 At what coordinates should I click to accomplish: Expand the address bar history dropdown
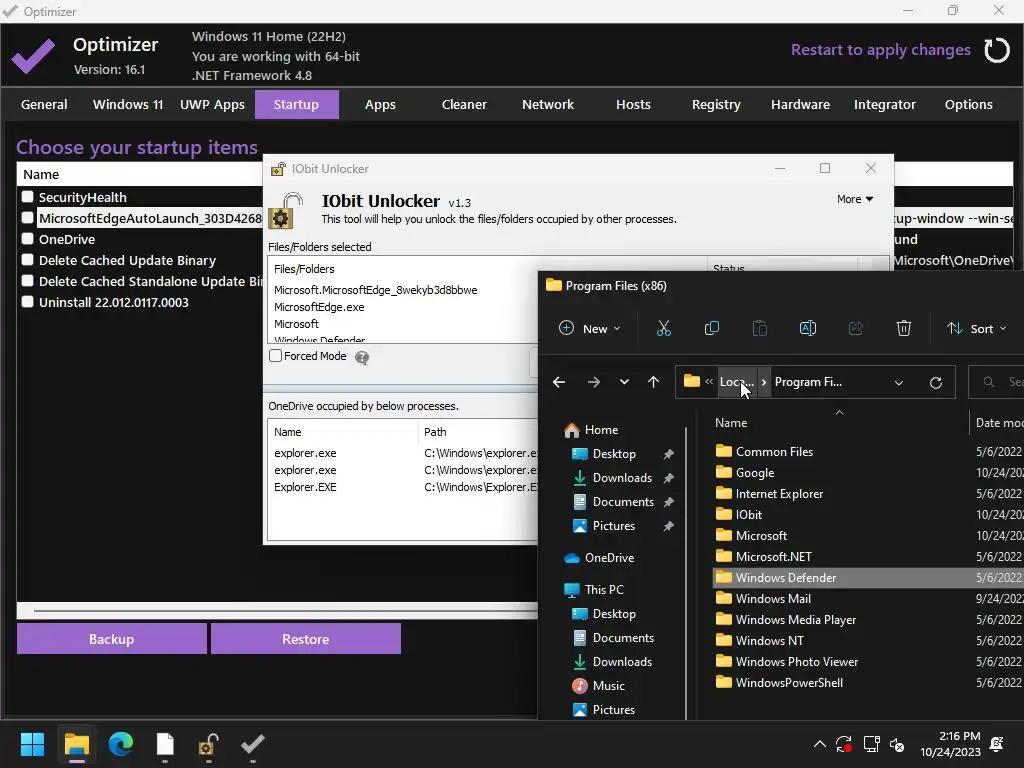[899, 383]
